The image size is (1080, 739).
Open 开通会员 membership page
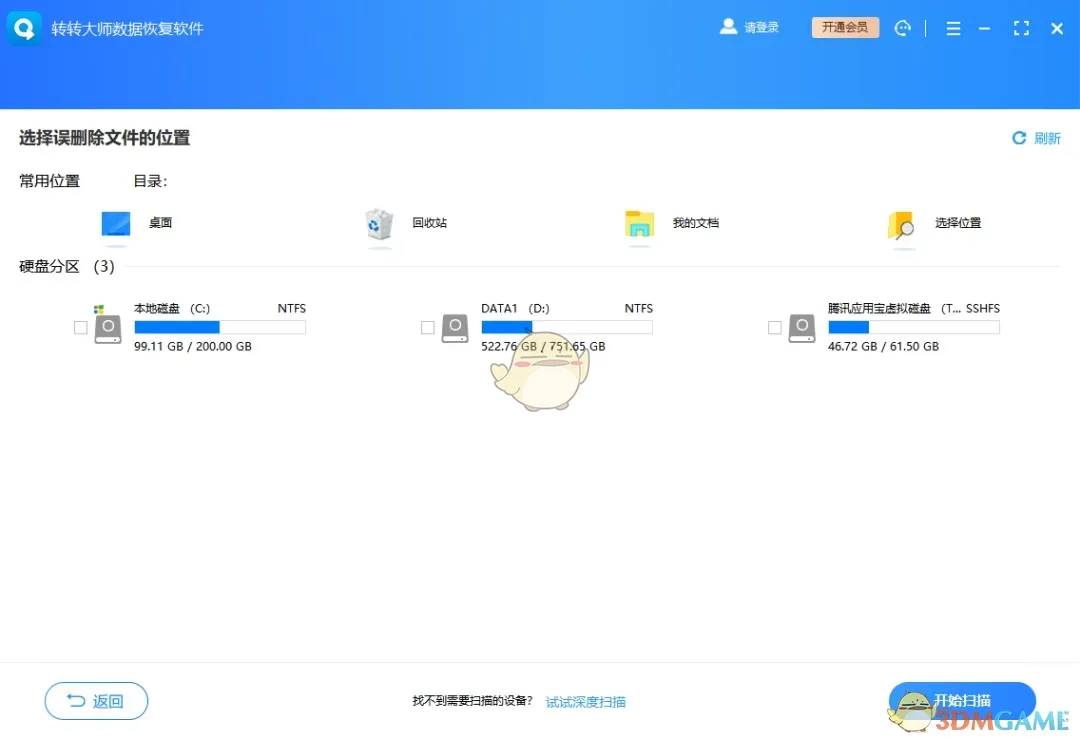[x=845, y=27]
